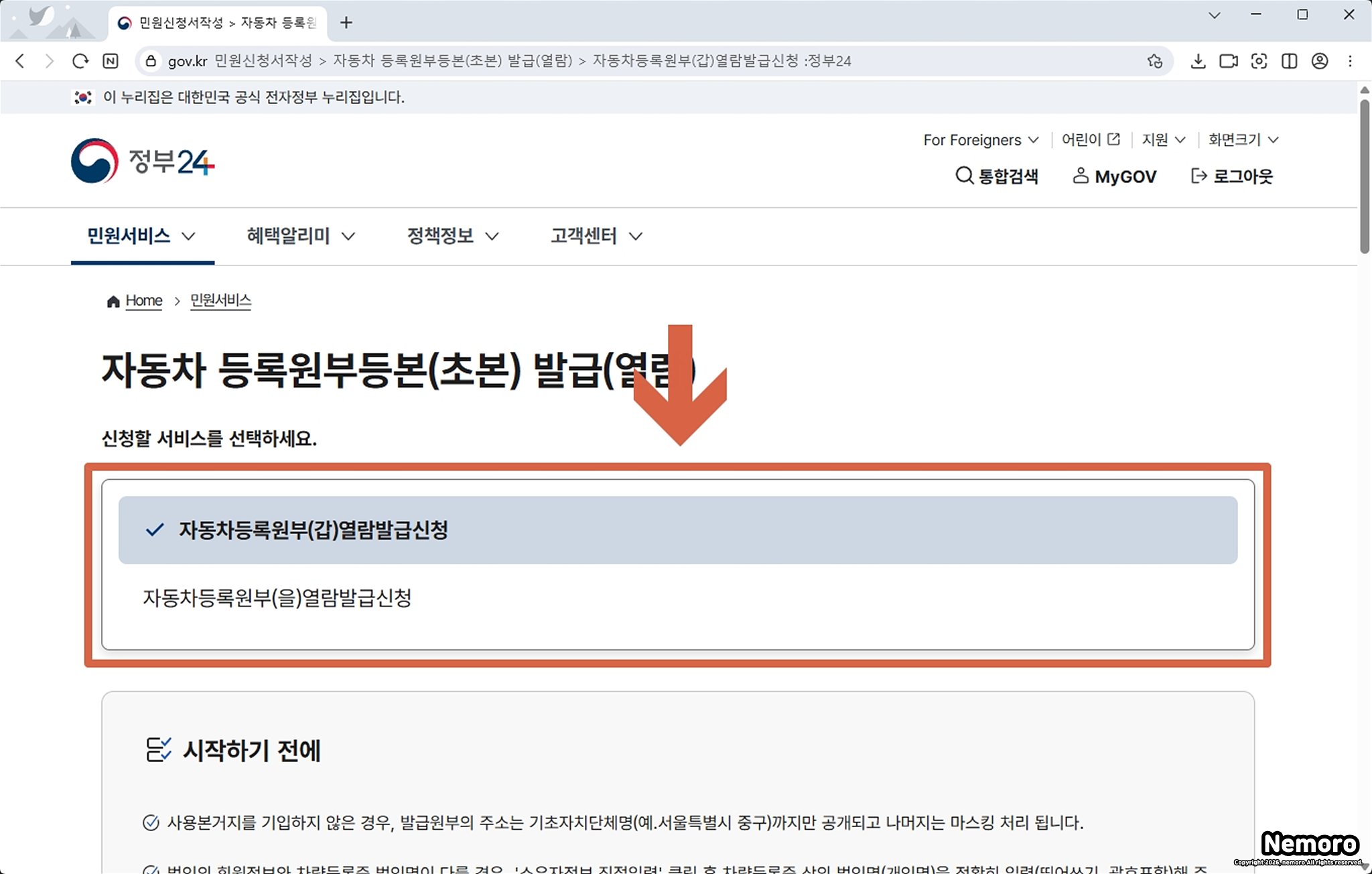Expand the For Foreigners dropdown
This screenshot has height=874, width=1372.
pos(980,140)
